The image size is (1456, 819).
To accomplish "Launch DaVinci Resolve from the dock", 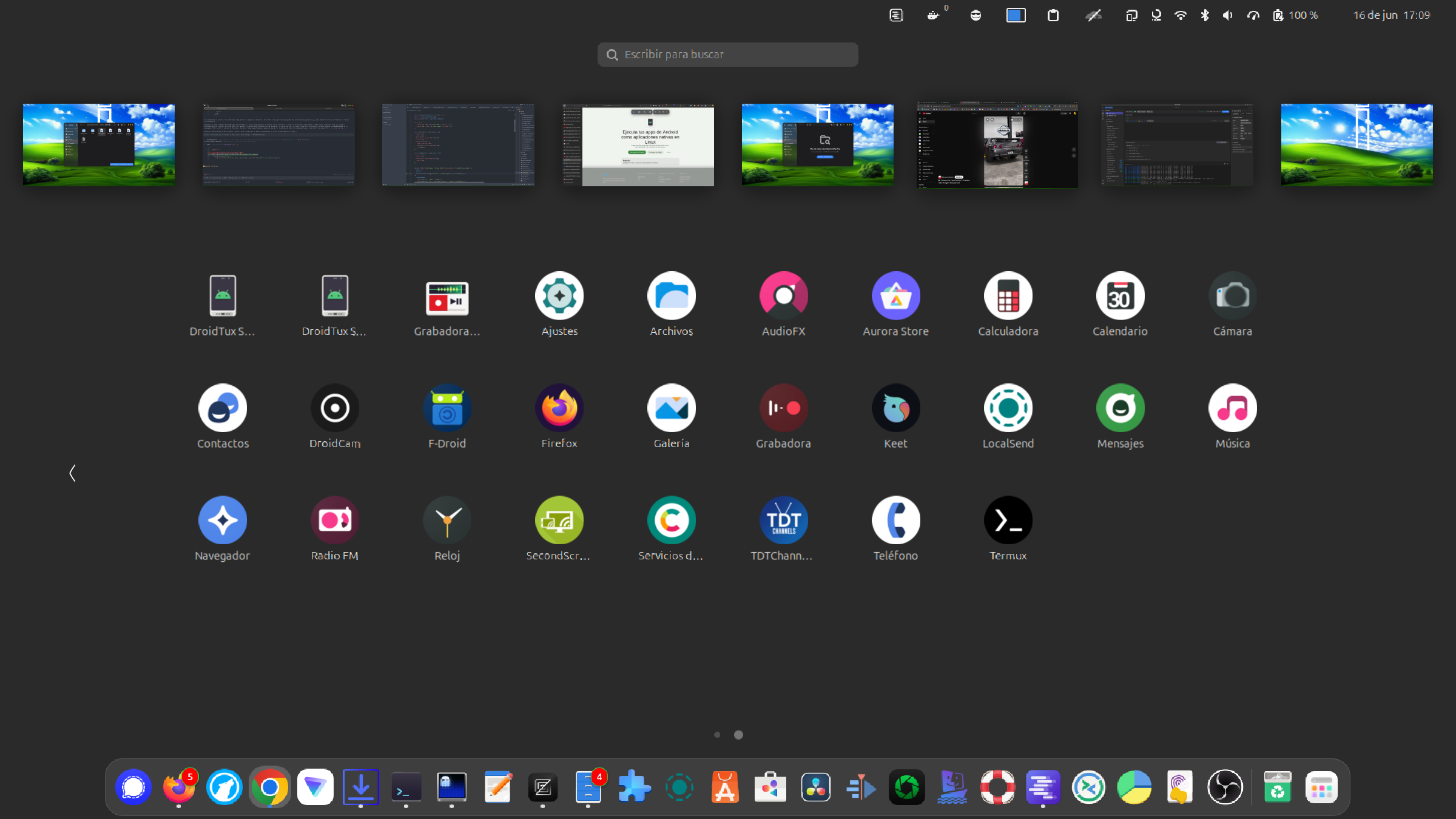I will coord(816,787).
